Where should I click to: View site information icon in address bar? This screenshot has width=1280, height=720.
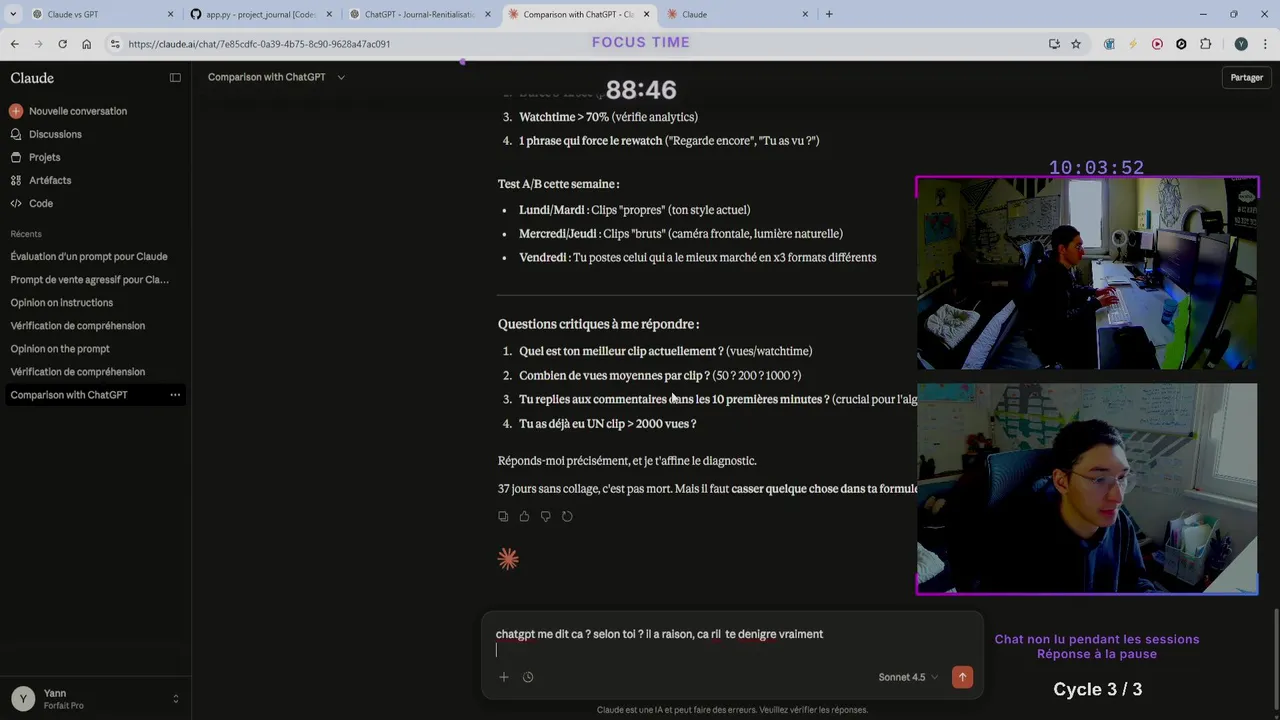pos(115,44)
